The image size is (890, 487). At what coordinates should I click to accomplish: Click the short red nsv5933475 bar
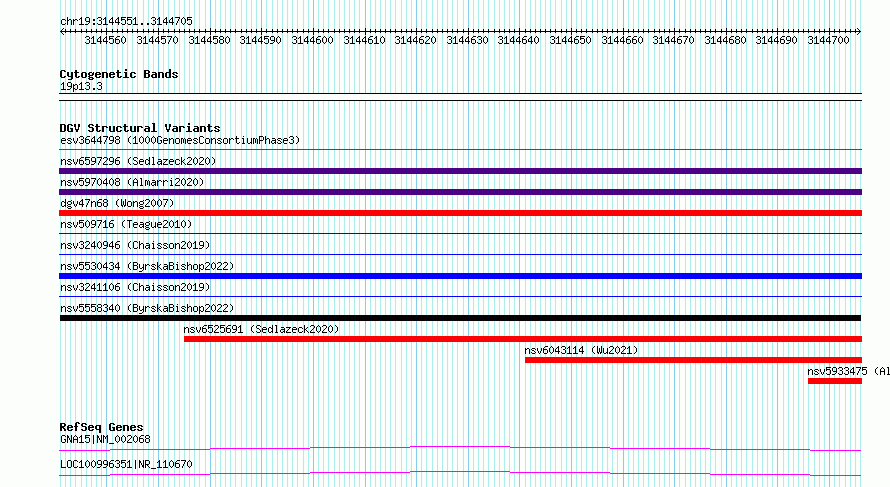coord(835,381)
